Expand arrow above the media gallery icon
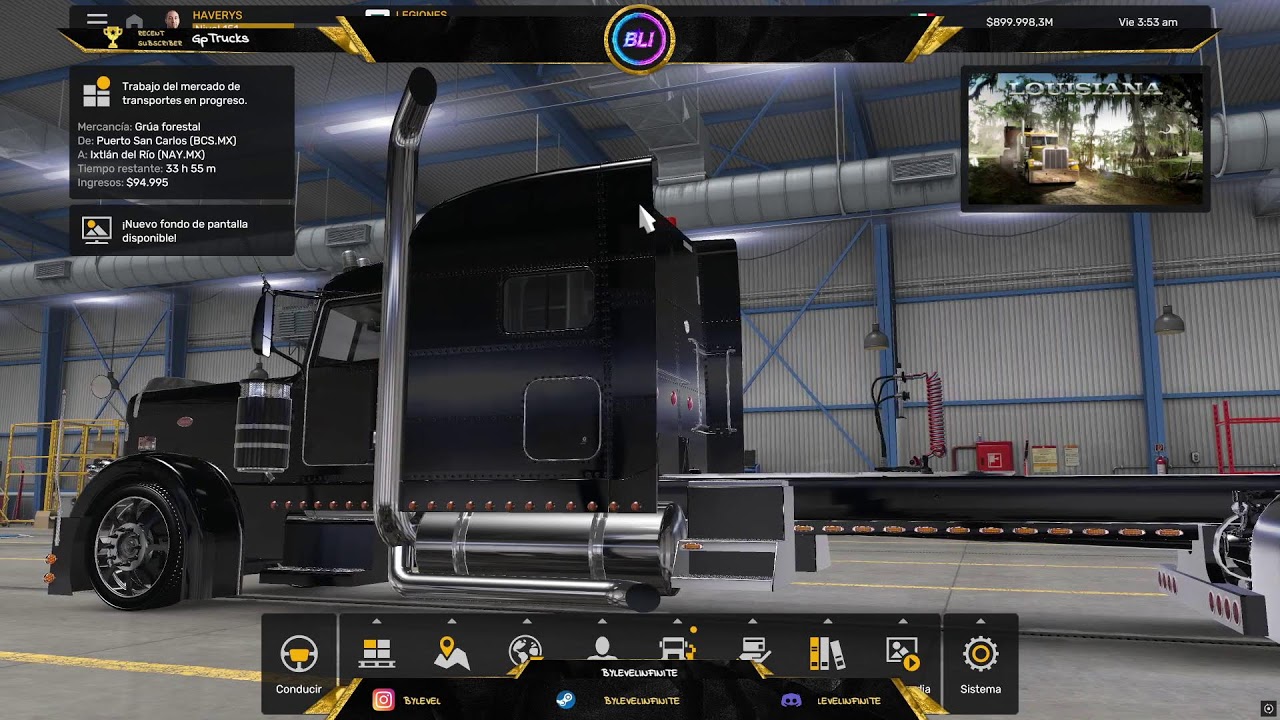Screen dimensions: 1280x720 [902, 621]
